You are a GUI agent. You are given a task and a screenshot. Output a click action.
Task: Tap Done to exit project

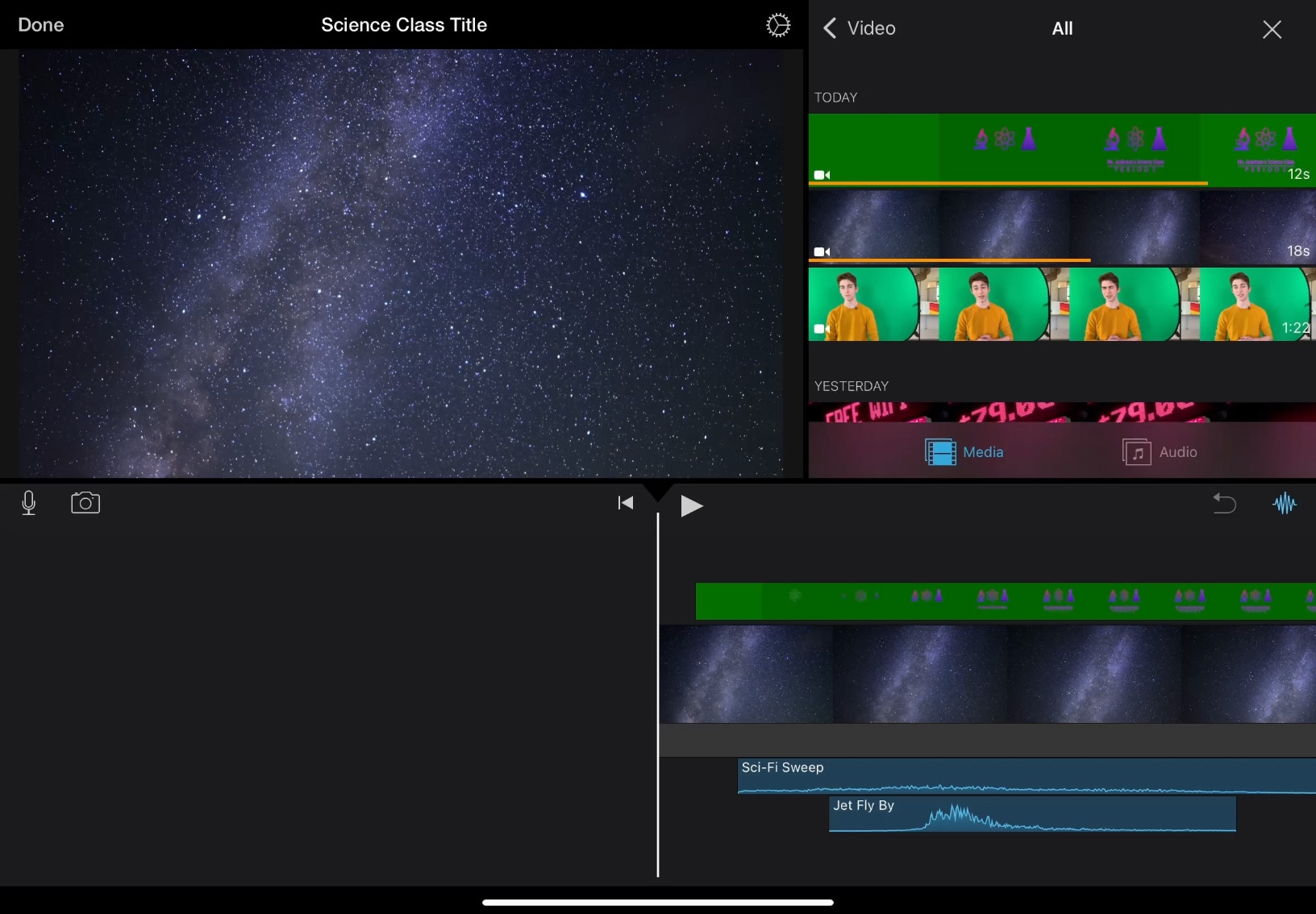pyautogui.click(x=41, y=25)
